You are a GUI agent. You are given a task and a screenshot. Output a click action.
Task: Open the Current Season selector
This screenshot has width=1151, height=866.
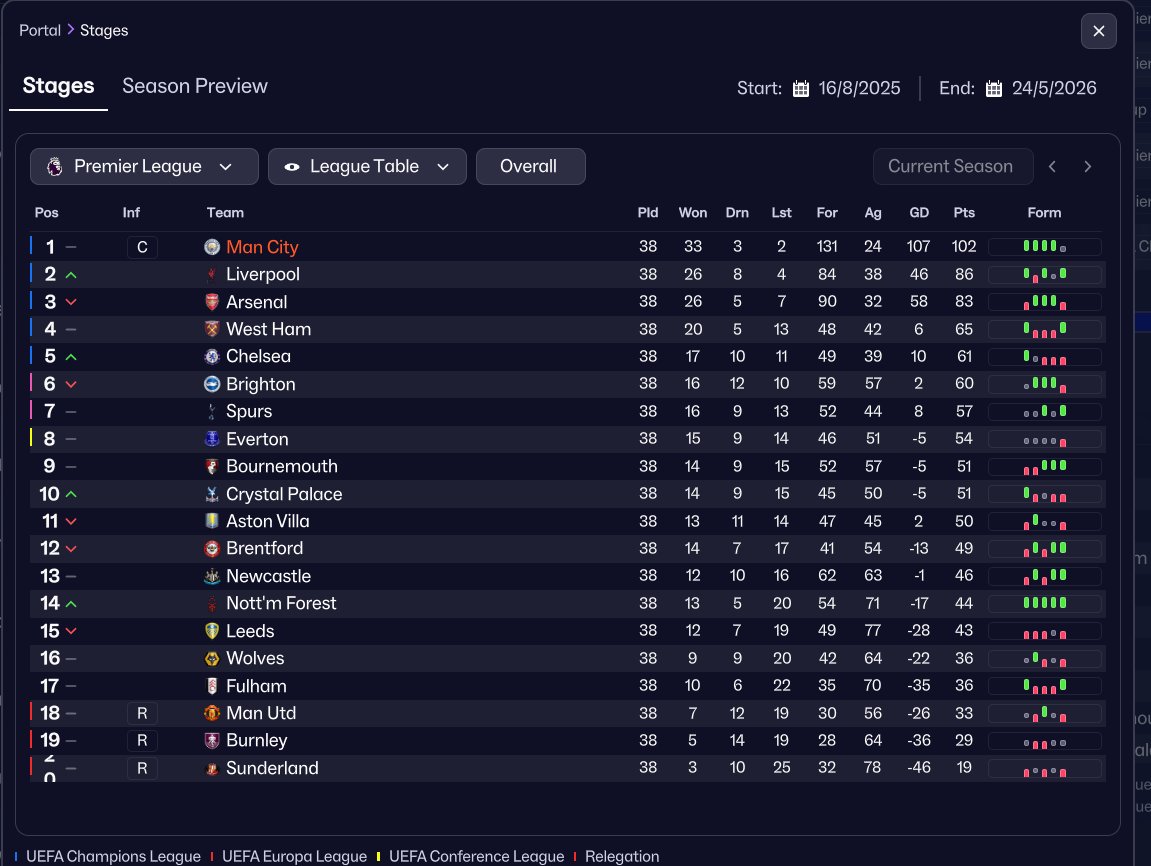coord(953,167)
